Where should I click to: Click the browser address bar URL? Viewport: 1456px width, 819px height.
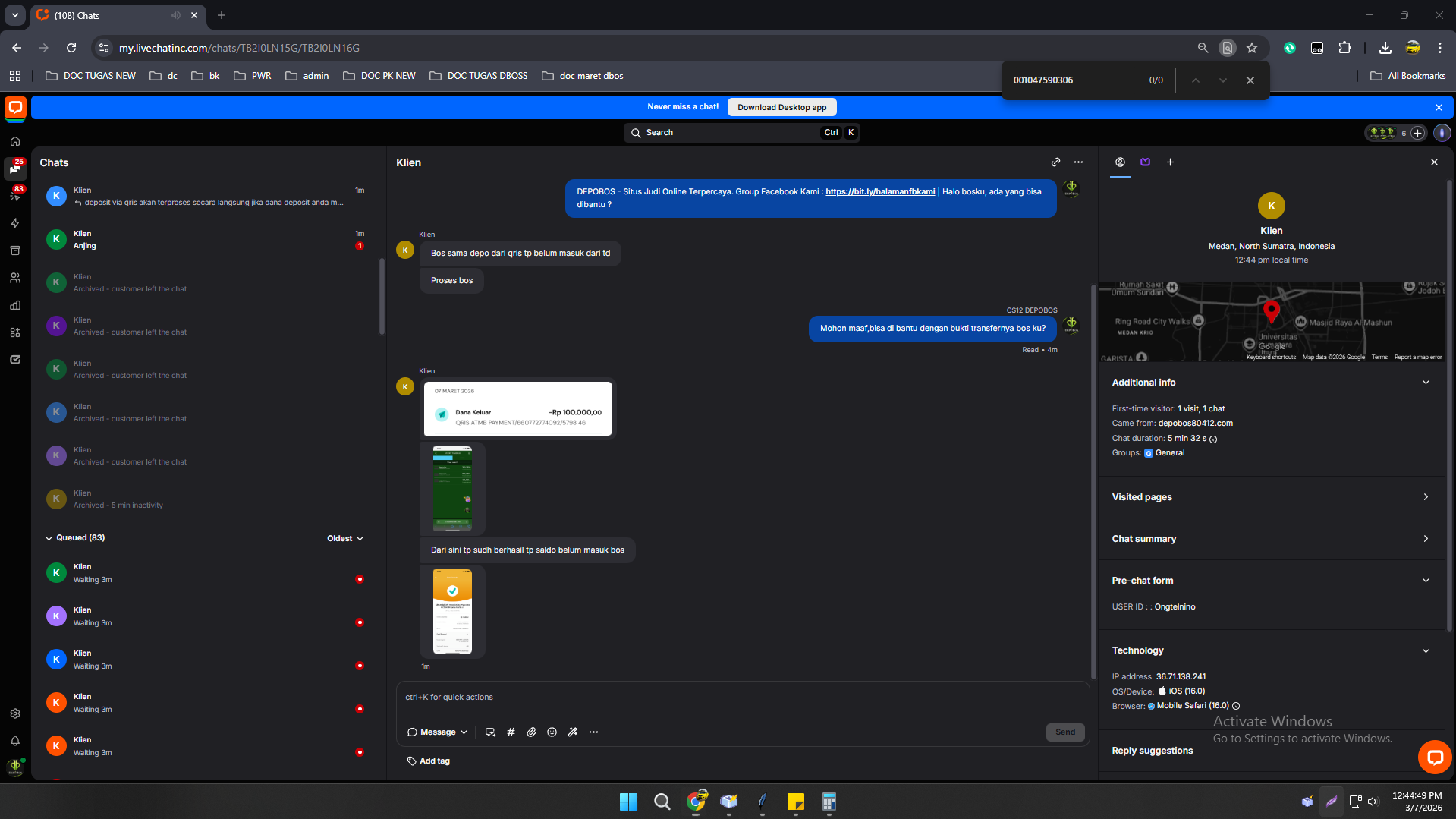pos(239,48)
